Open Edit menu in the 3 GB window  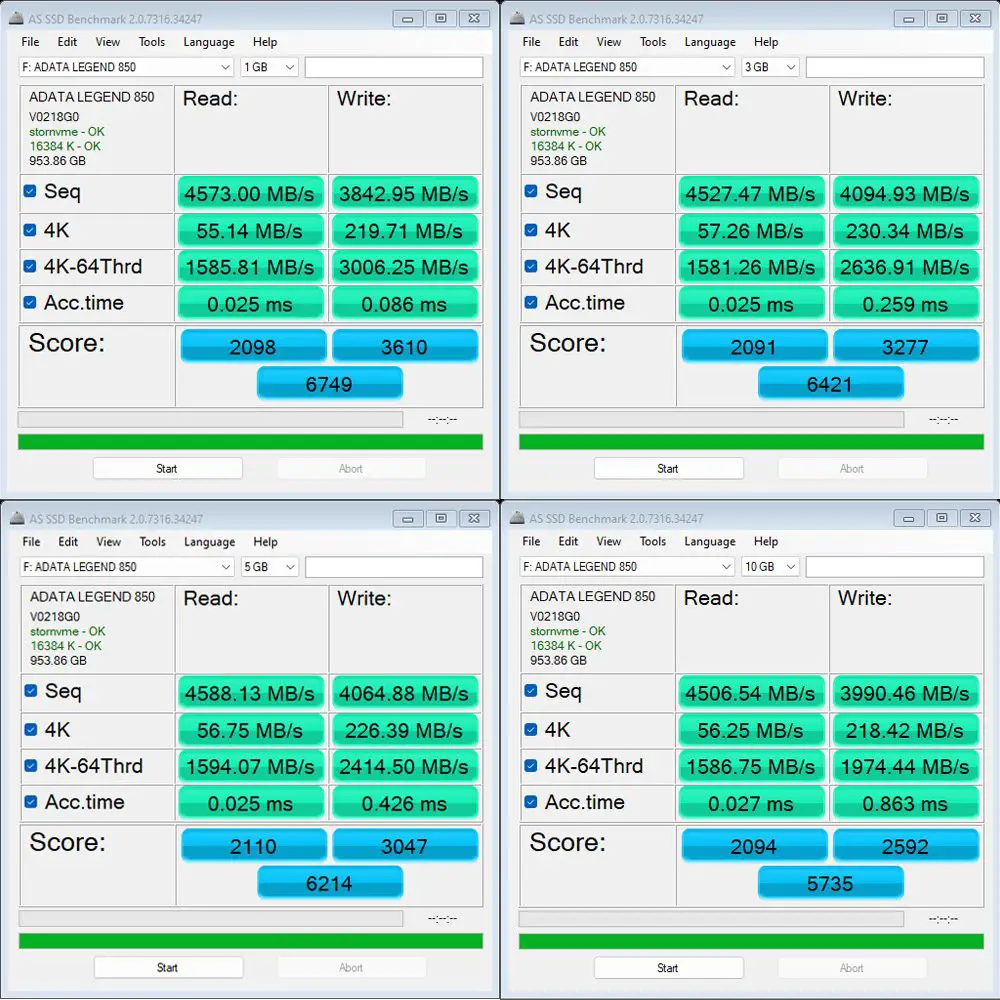tap(568, 41)
